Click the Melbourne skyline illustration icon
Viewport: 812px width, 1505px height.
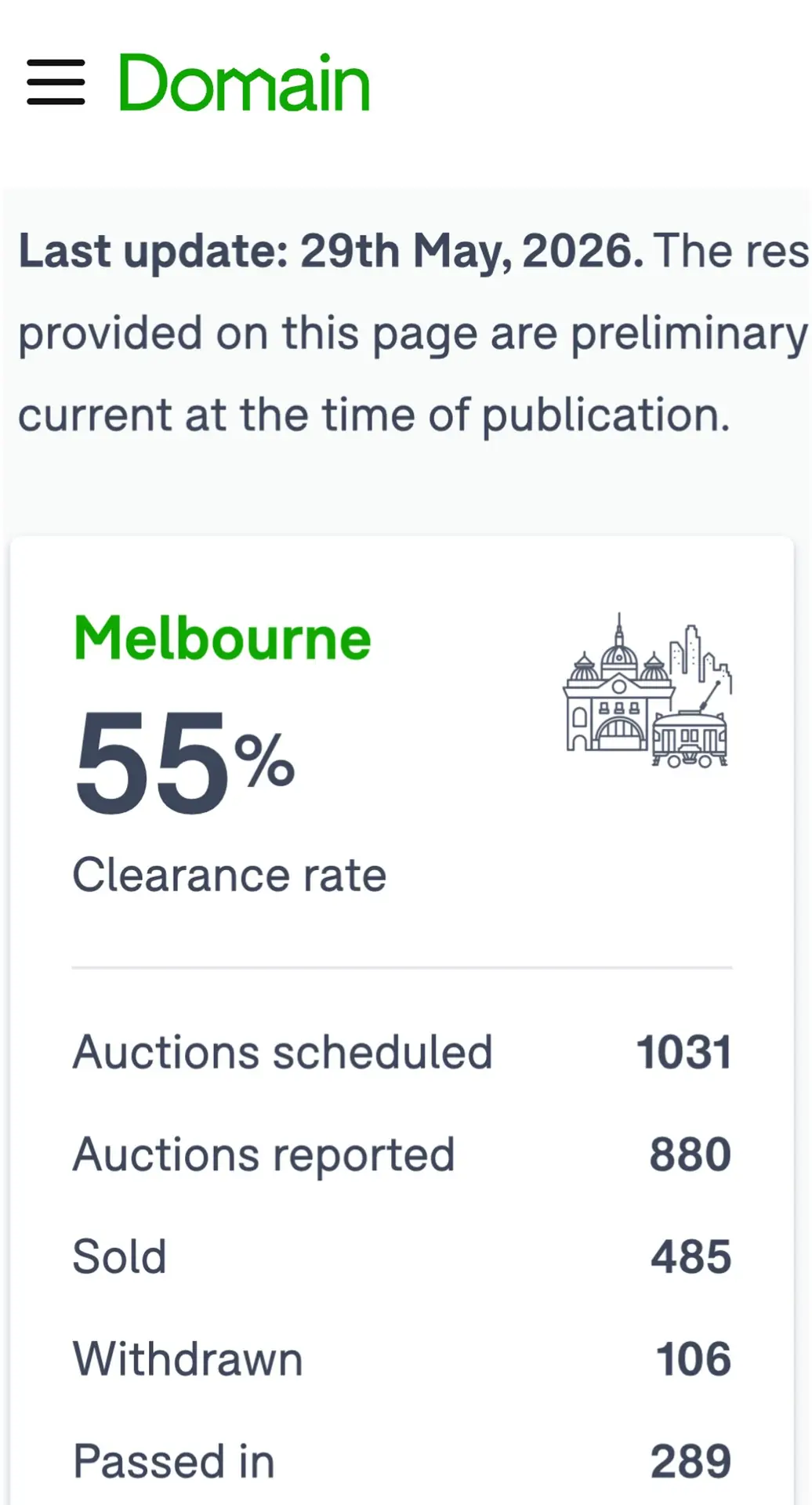647,691
